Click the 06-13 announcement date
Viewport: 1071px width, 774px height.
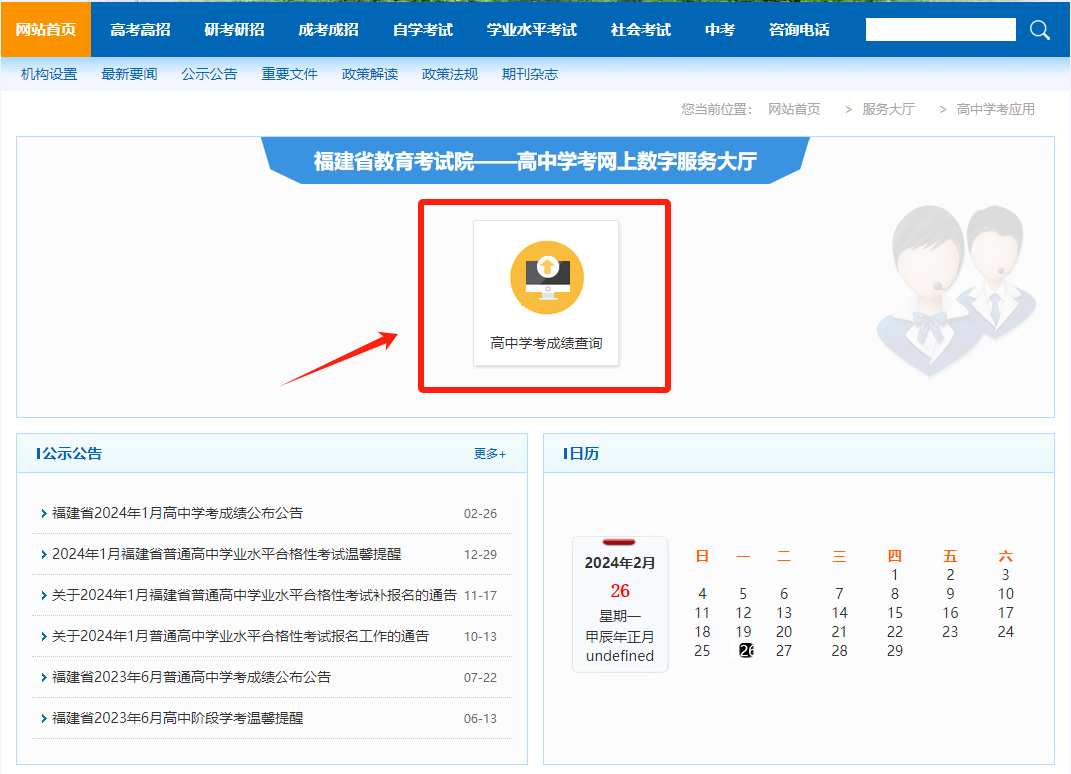coord(480,719)
